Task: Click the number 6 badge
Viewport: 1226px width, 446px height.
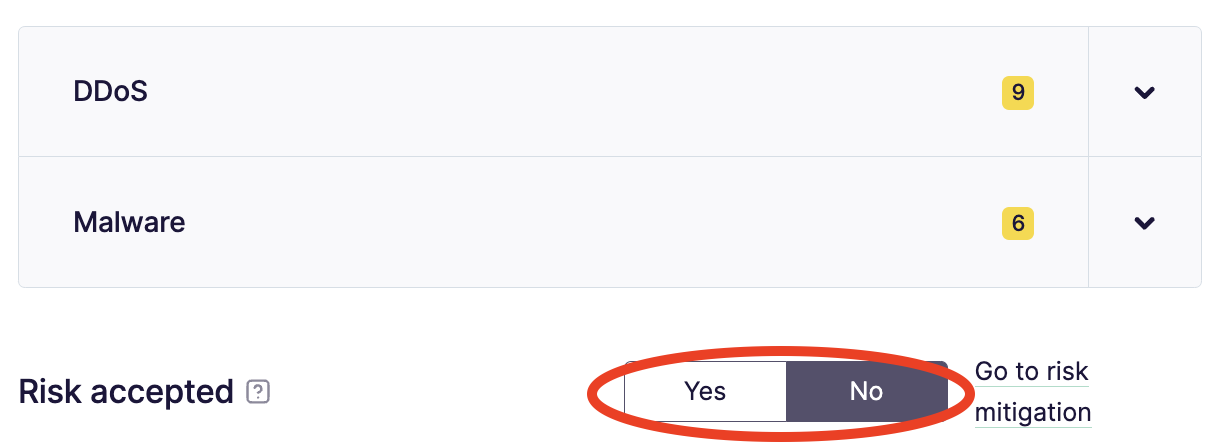Action: pyautogui.click(x=1018, y=222)
